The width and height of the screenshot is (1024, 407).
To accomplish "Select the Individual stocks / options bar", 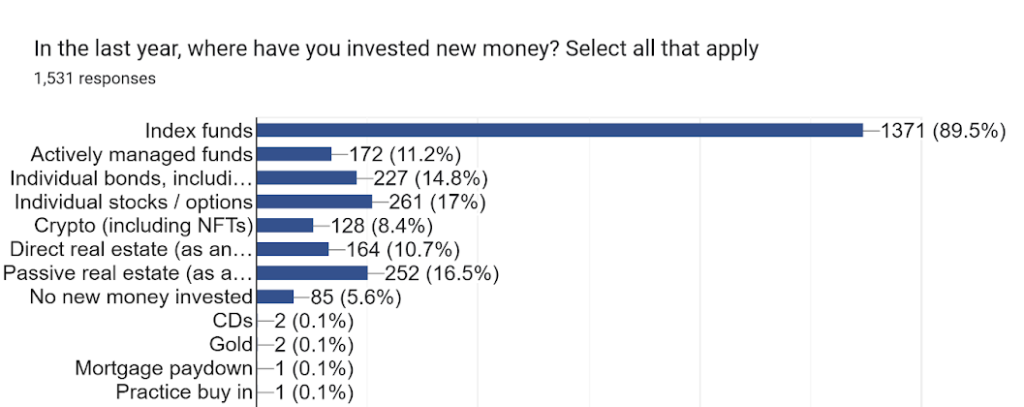I will [x=314, y=202].
